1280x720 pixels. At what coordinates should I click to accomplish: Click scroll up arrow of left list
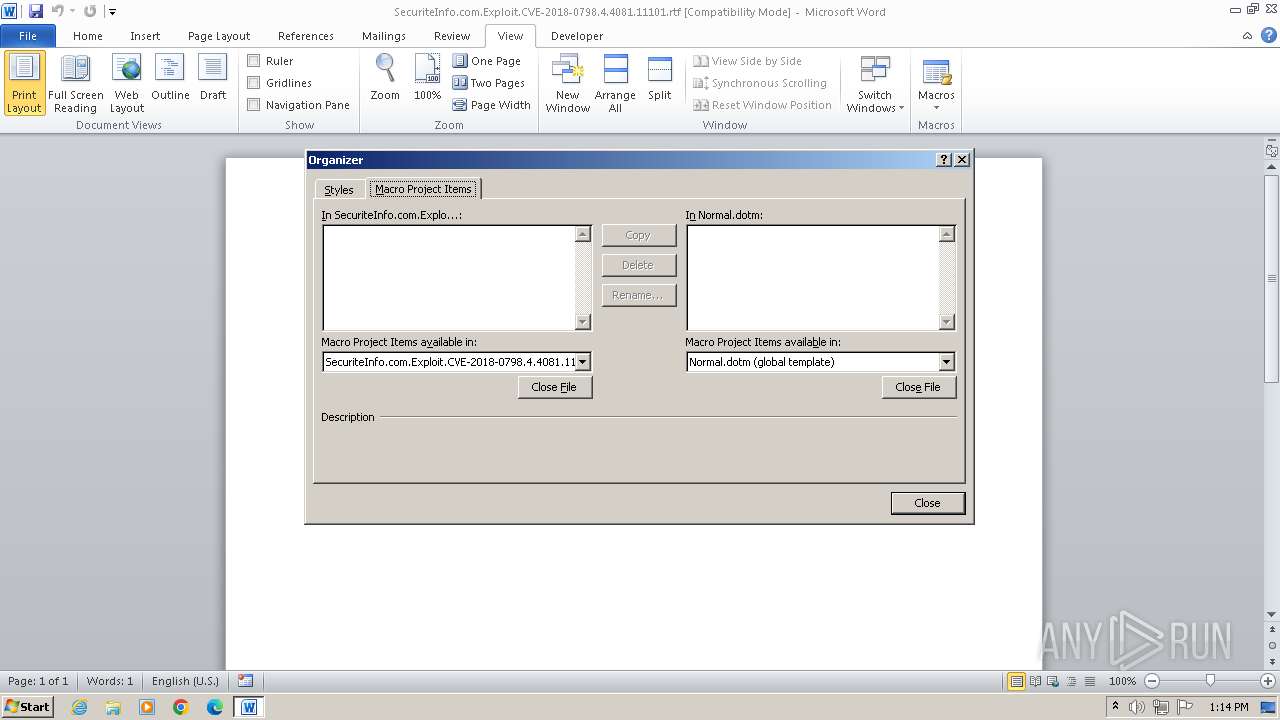[x=583, y=234]
